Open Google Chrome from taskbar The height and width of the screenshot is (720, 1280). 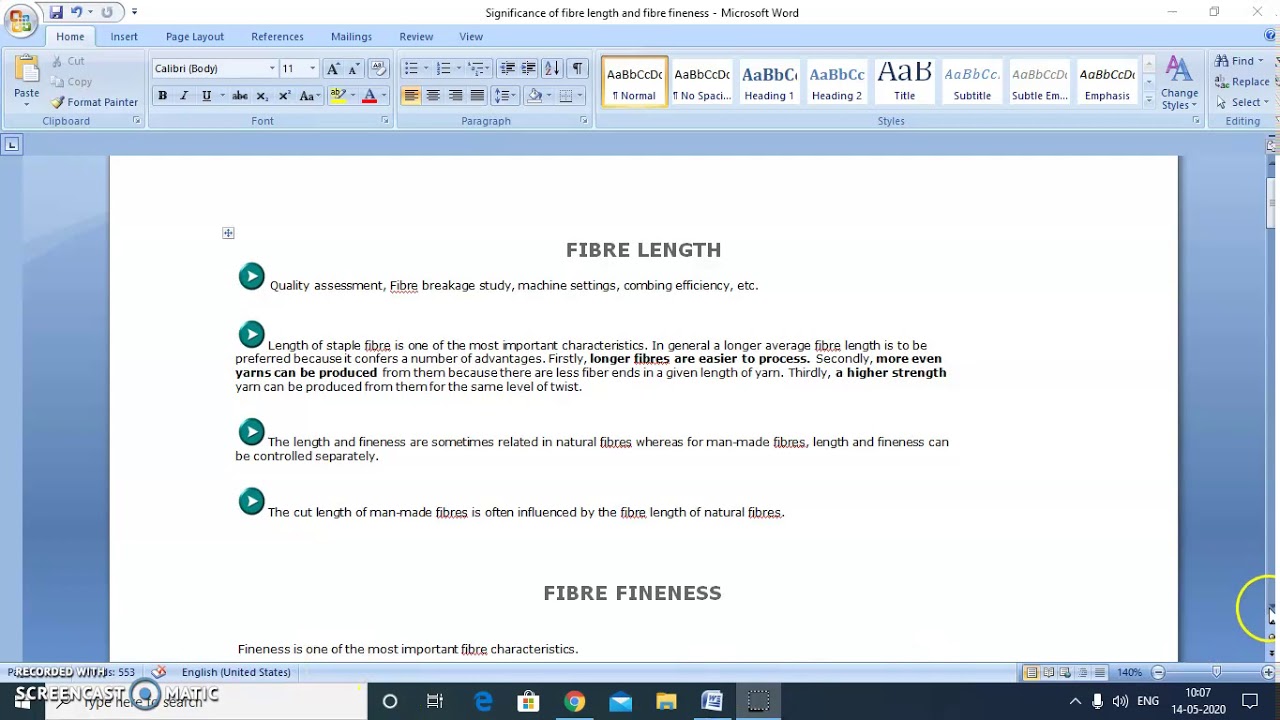click(574, 702)
